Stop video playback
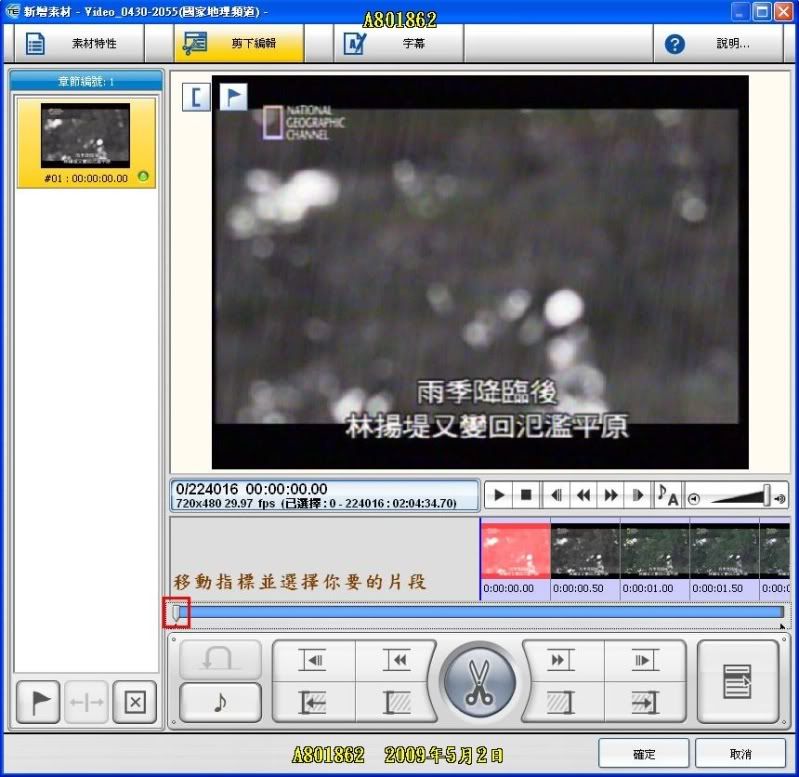 (526, 495)
